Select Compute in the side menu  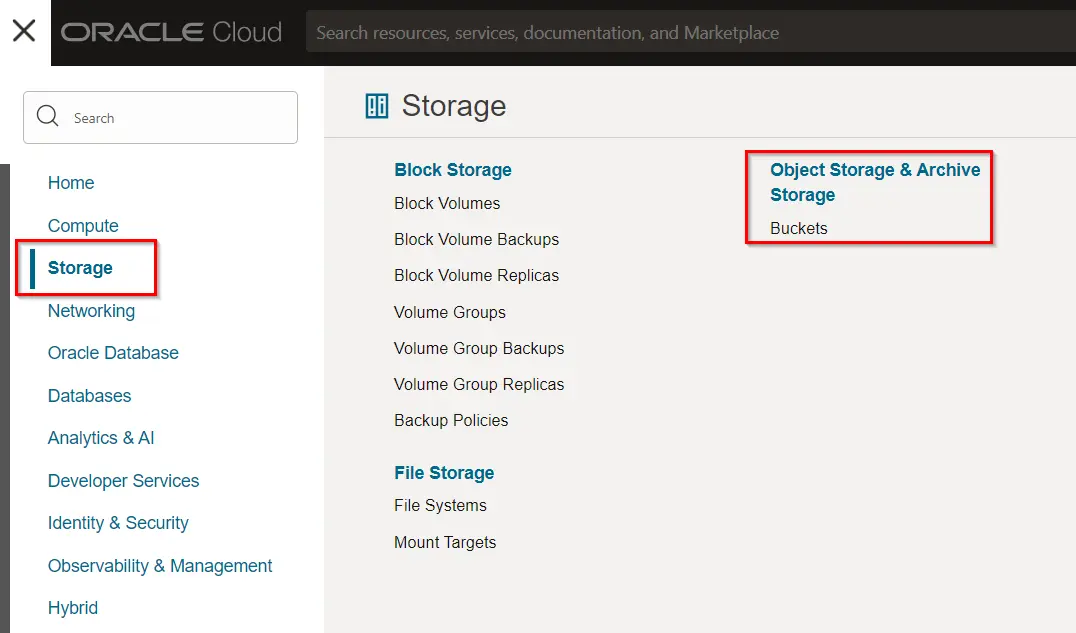coord(83,226)
